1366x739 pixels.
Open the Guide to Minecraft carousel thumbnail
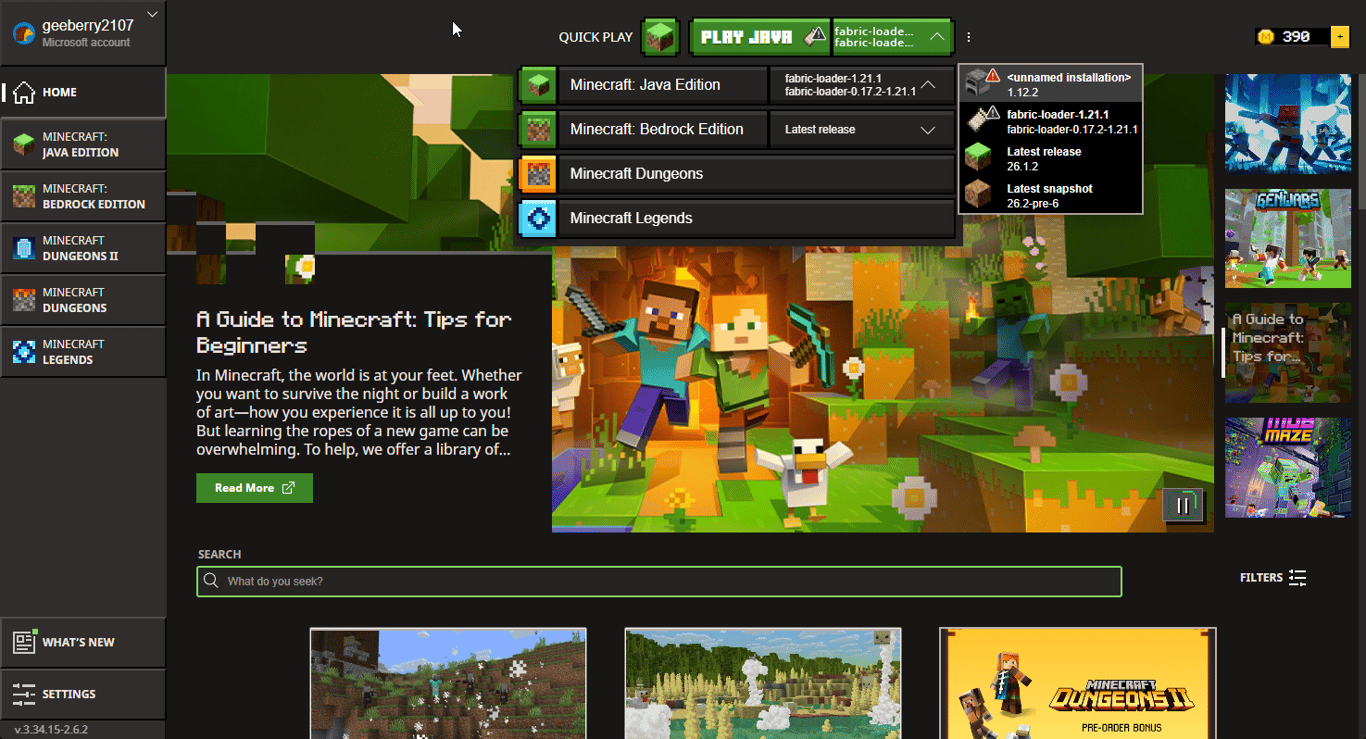click(x=1288, y=353)
